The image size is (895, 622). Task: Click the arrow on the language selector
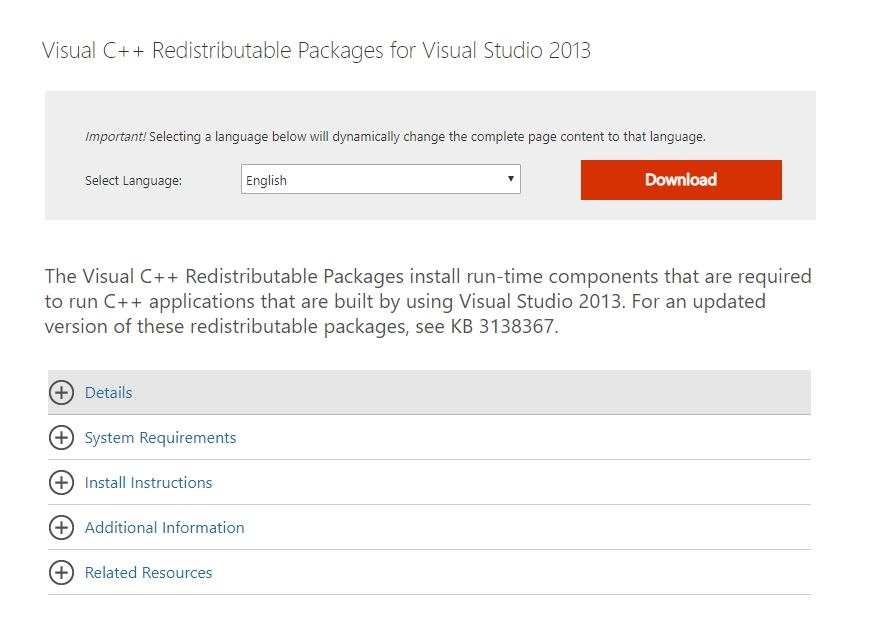click(510, 179)
